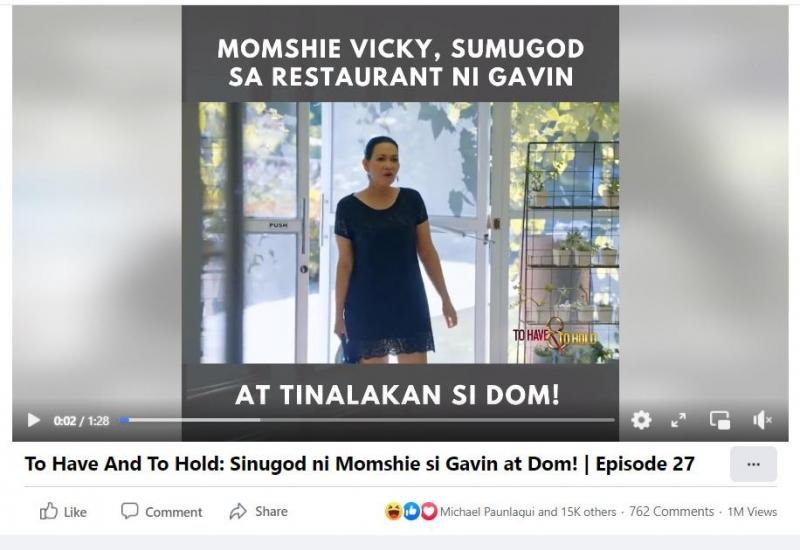Like the video post
800x550 pixels.
(63, 511)
